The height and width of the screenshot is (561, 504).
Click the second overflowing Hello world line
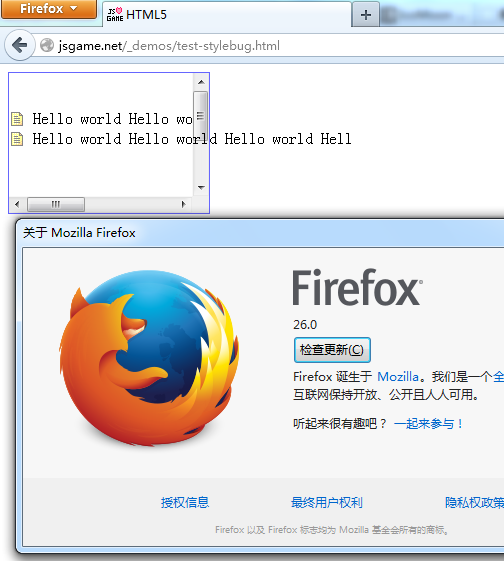[x=192, y=139]
